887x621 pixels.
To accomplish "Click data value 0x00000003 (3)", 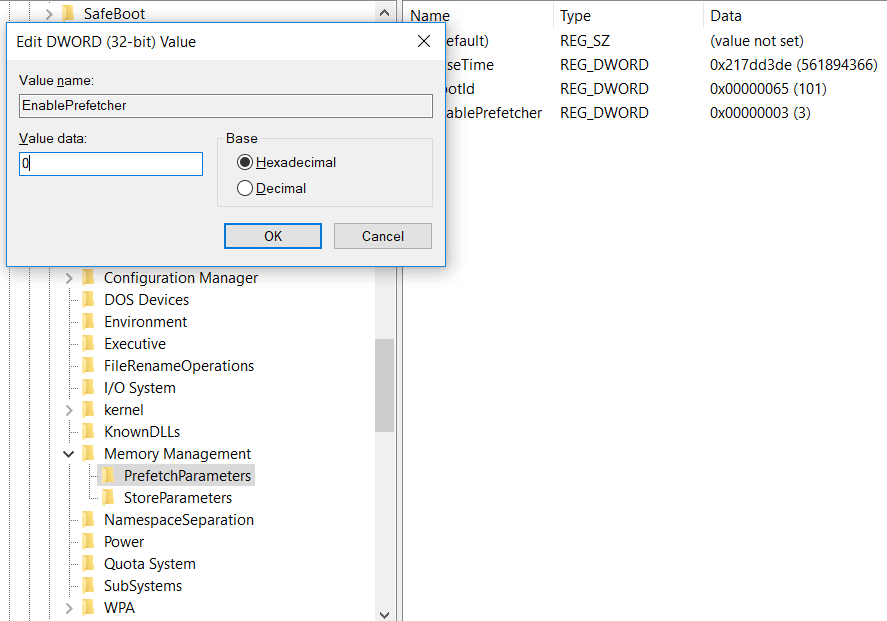I will (x=760, y=113).
